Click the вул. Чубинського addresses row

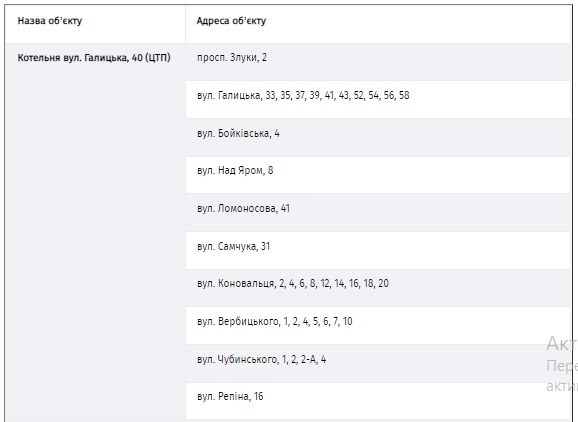tap(378, 364)
